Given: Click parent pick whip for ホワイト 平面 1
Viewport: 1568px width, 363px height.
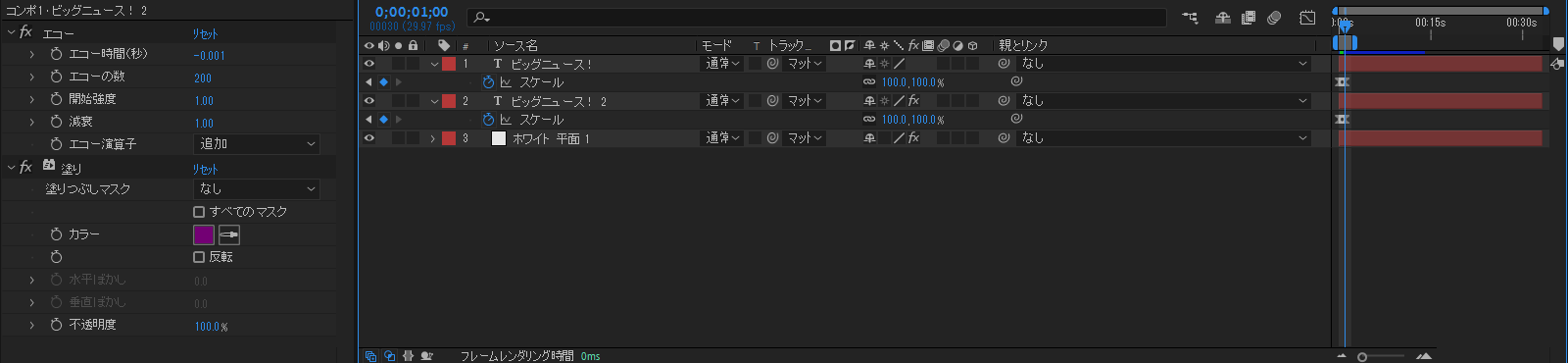Looking at the screenshot, I should pos(1004,138).
